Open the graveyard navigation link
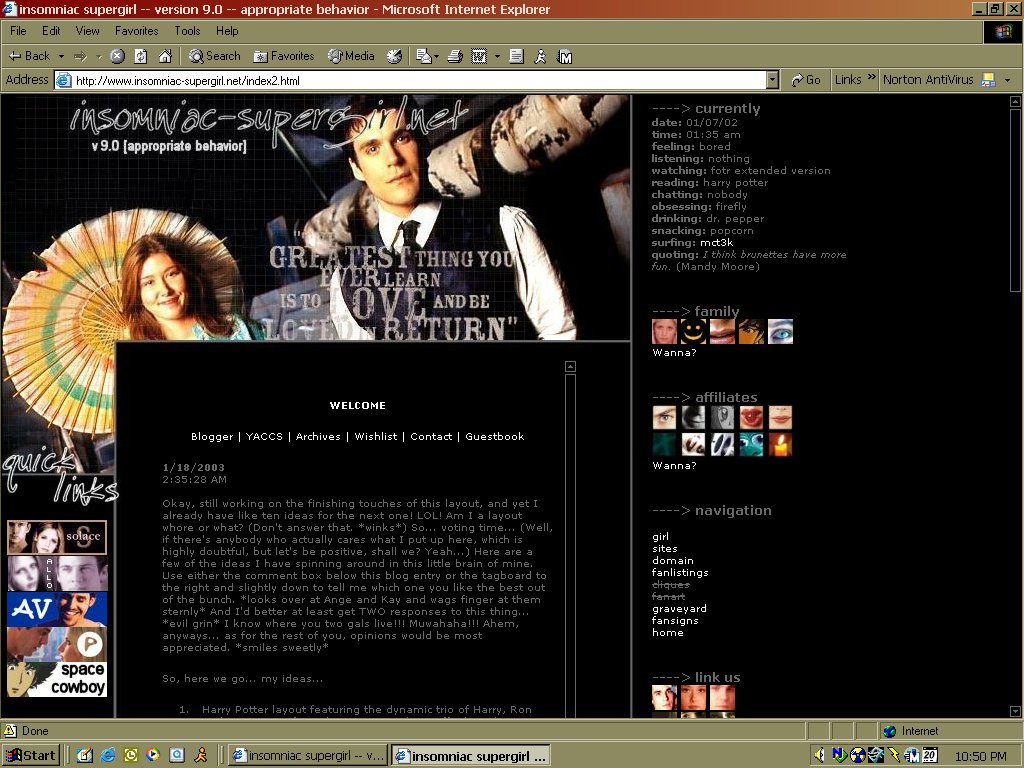 (679, 609)
